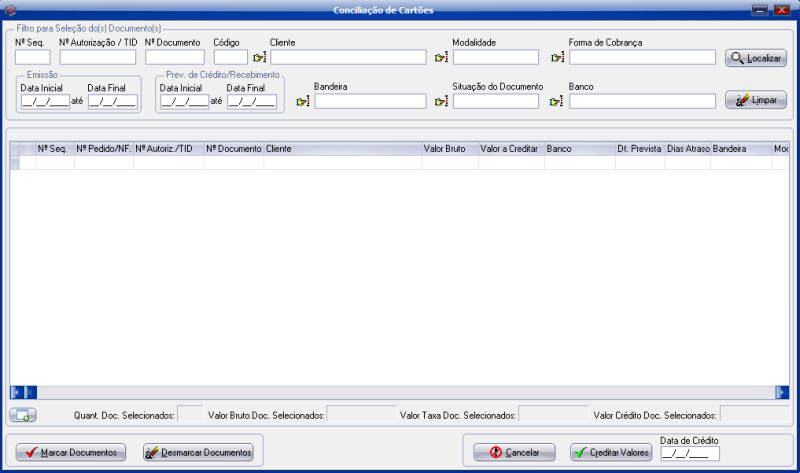Click the Banco lookup icon

coord(558,101)
